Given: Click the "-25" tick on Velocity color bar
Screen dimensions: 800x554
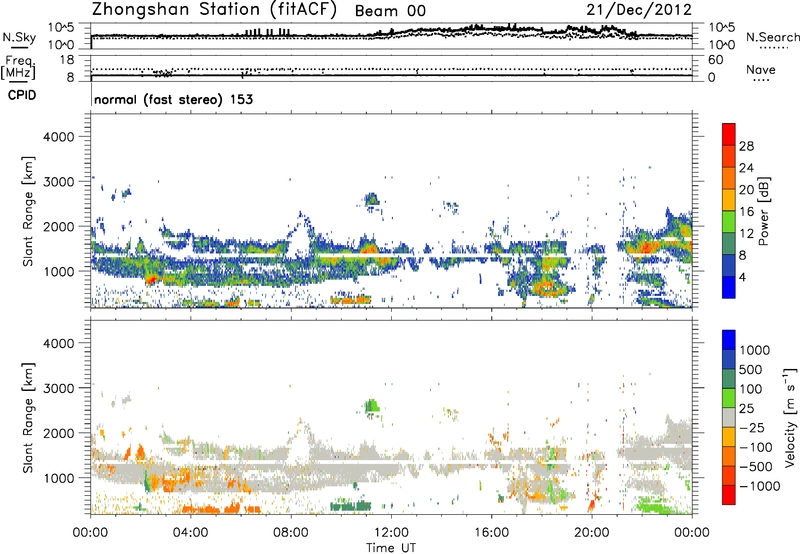Looking at the screenshot, I should coord(750,428).
